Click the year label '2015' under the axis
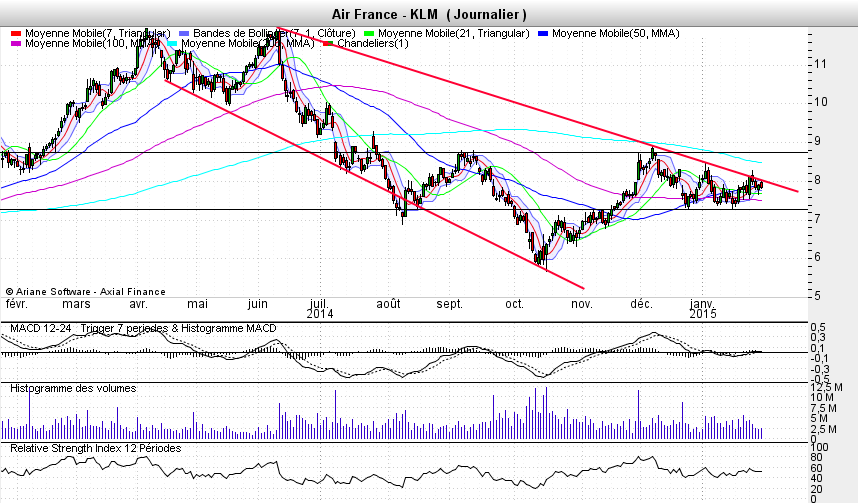This screenshot has height=503, width=858. 703,314
